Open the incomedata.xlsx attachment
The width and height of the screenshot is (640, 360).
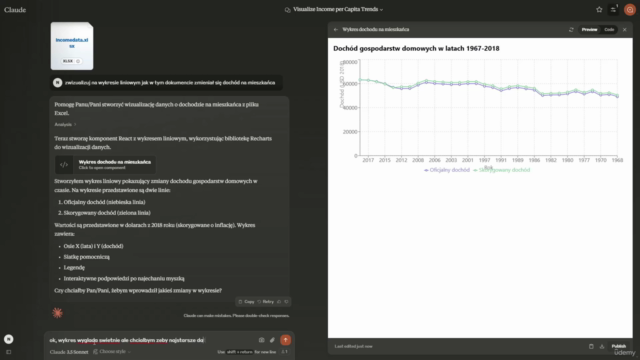pyautogui.click(x=72, y=46)
